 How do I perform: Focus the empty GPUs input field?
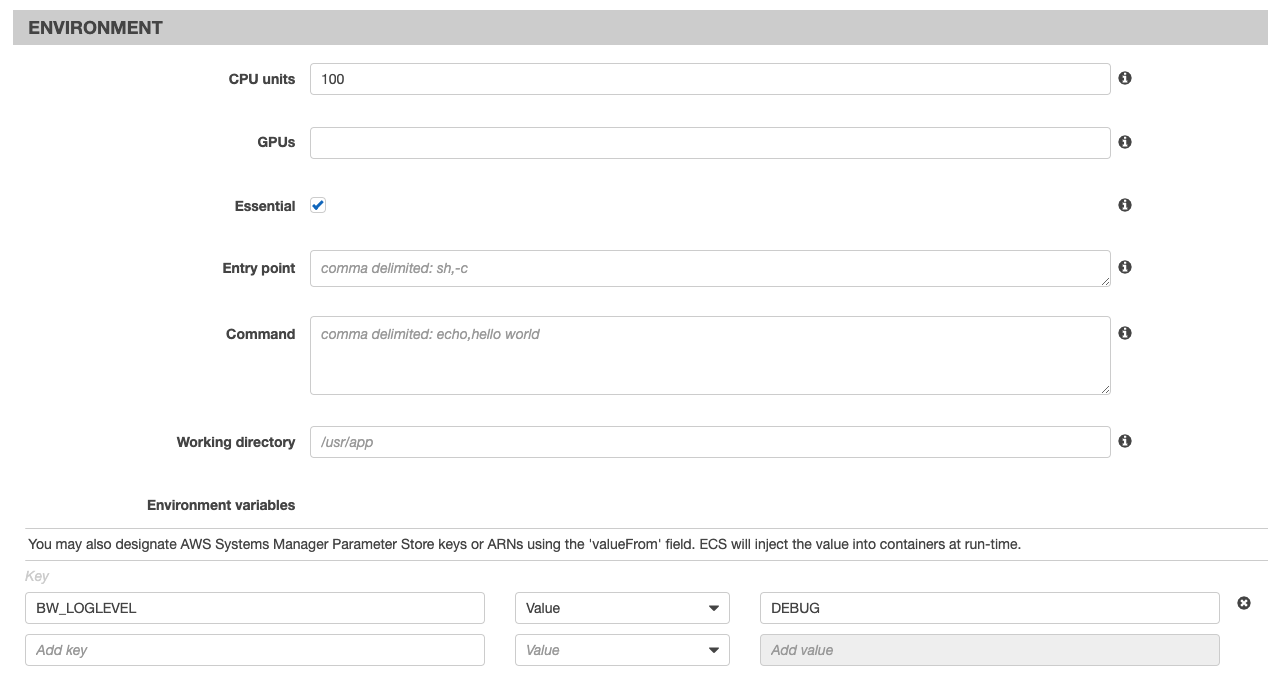pyautogui.click(x=710, y=143)
